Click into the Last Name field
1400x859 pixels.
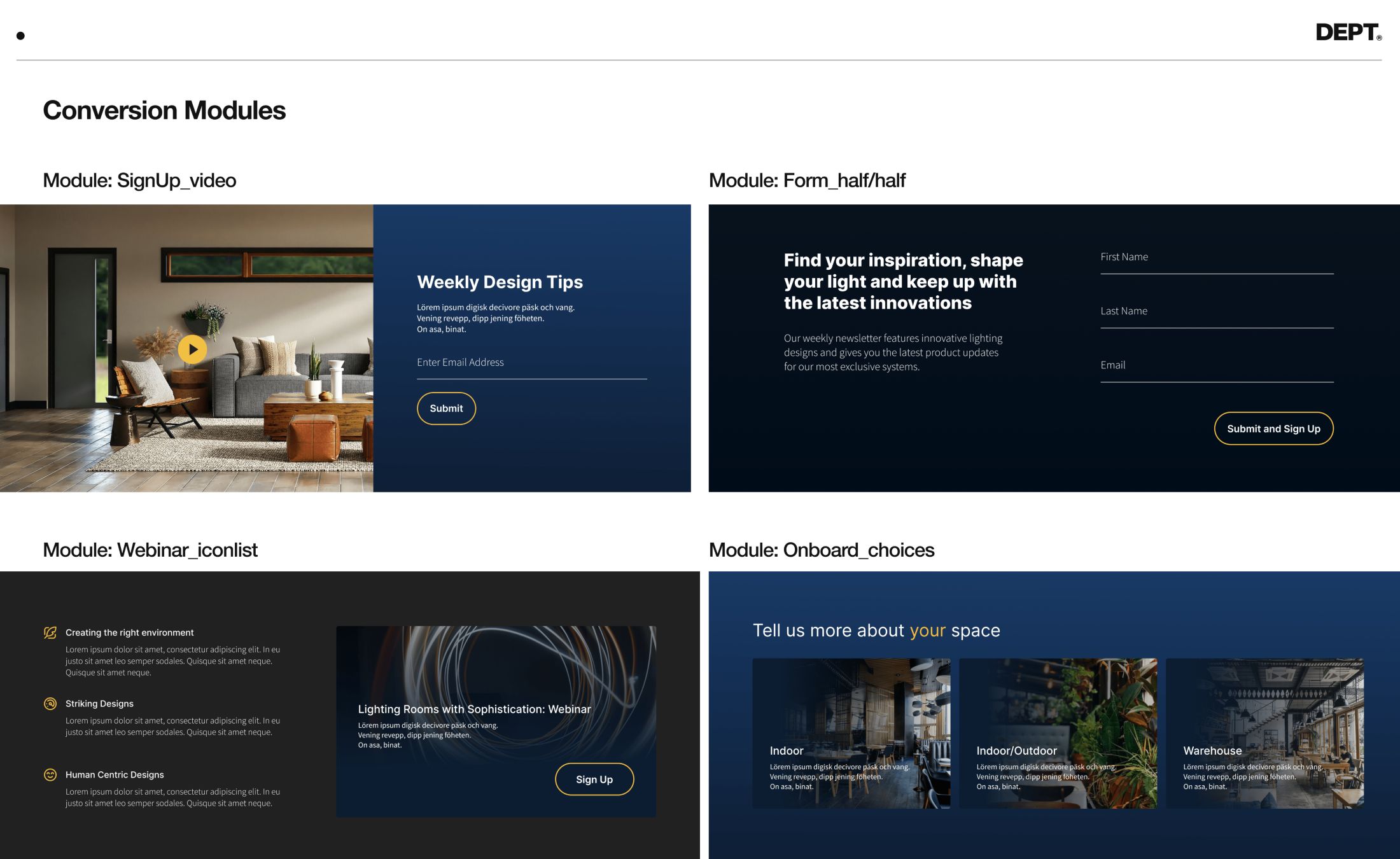coord(1216,312)
